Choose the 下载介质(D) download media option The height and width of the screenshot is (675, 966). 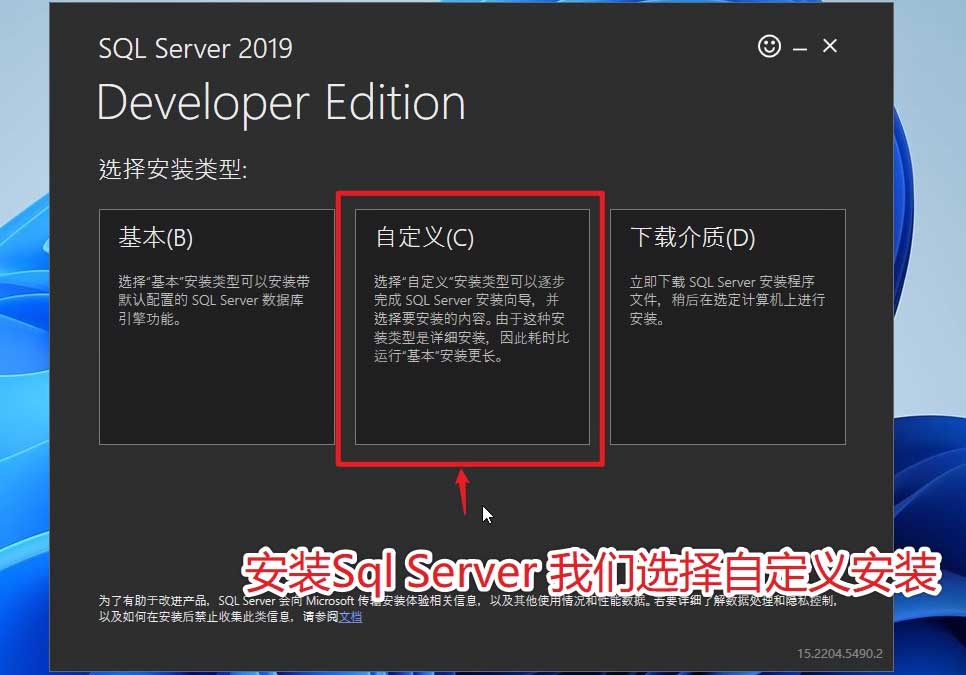[728, 326]
